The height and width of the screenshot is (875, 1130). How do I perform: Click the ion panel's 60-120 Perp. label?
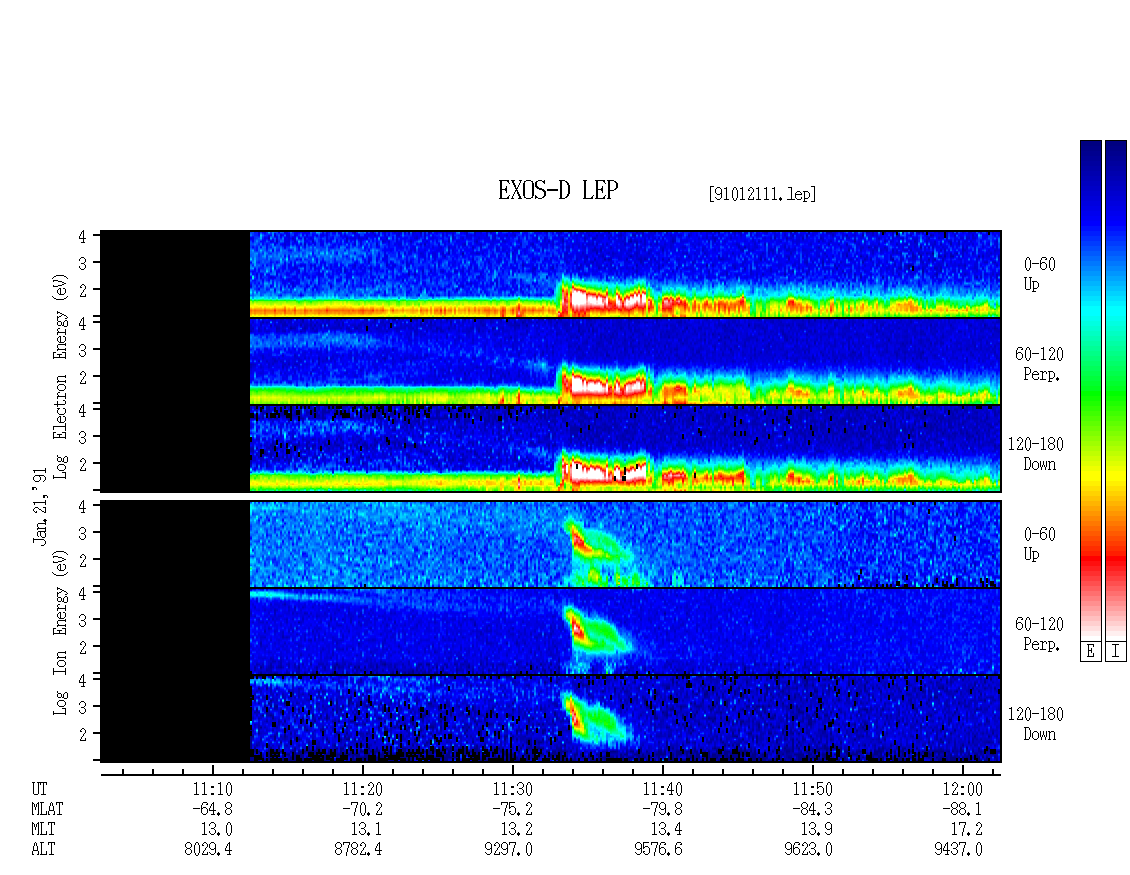[x=1039, y=634]
